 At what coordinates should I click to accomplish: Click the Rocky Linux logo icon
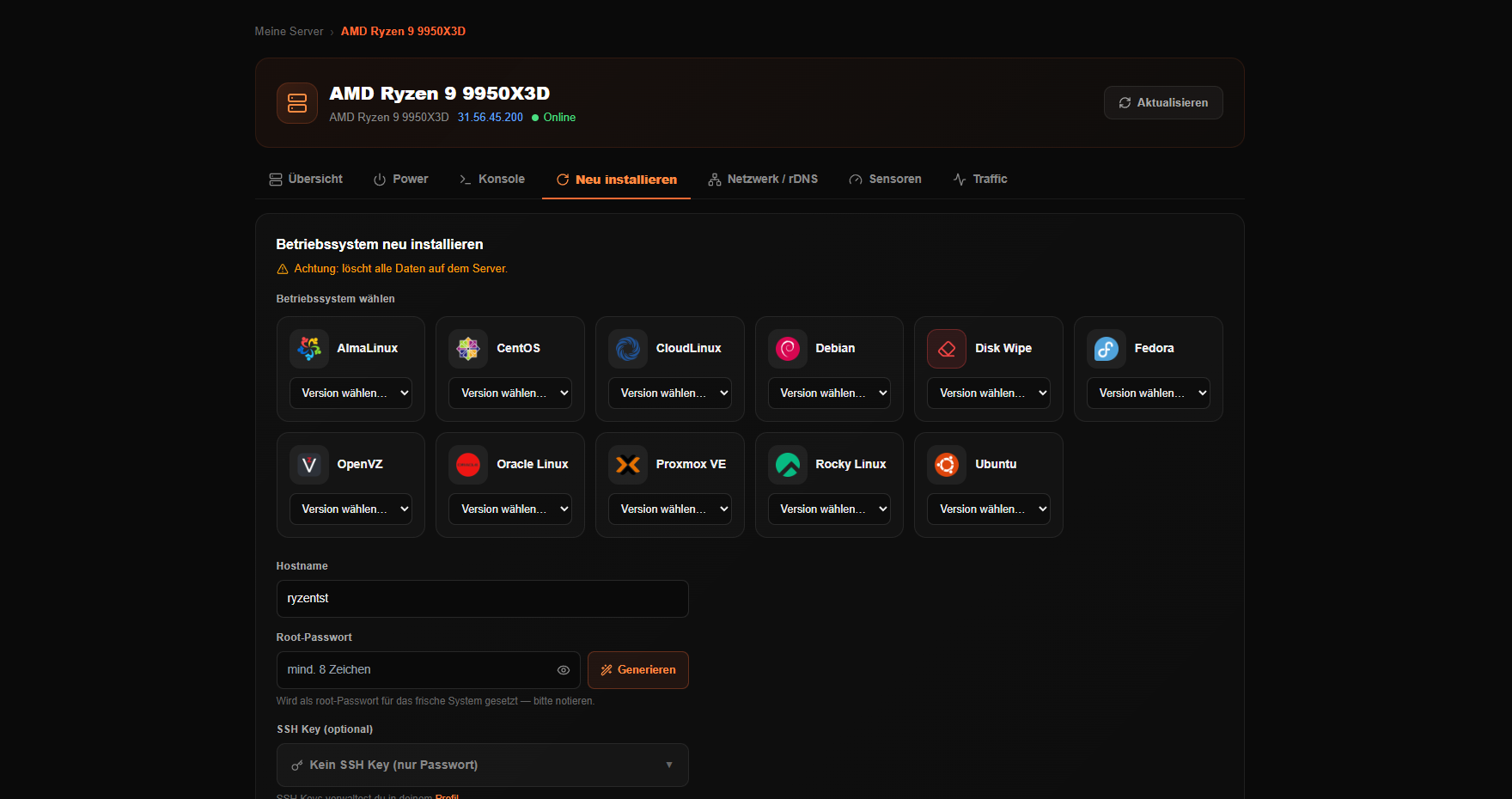(x=788, y=465)
